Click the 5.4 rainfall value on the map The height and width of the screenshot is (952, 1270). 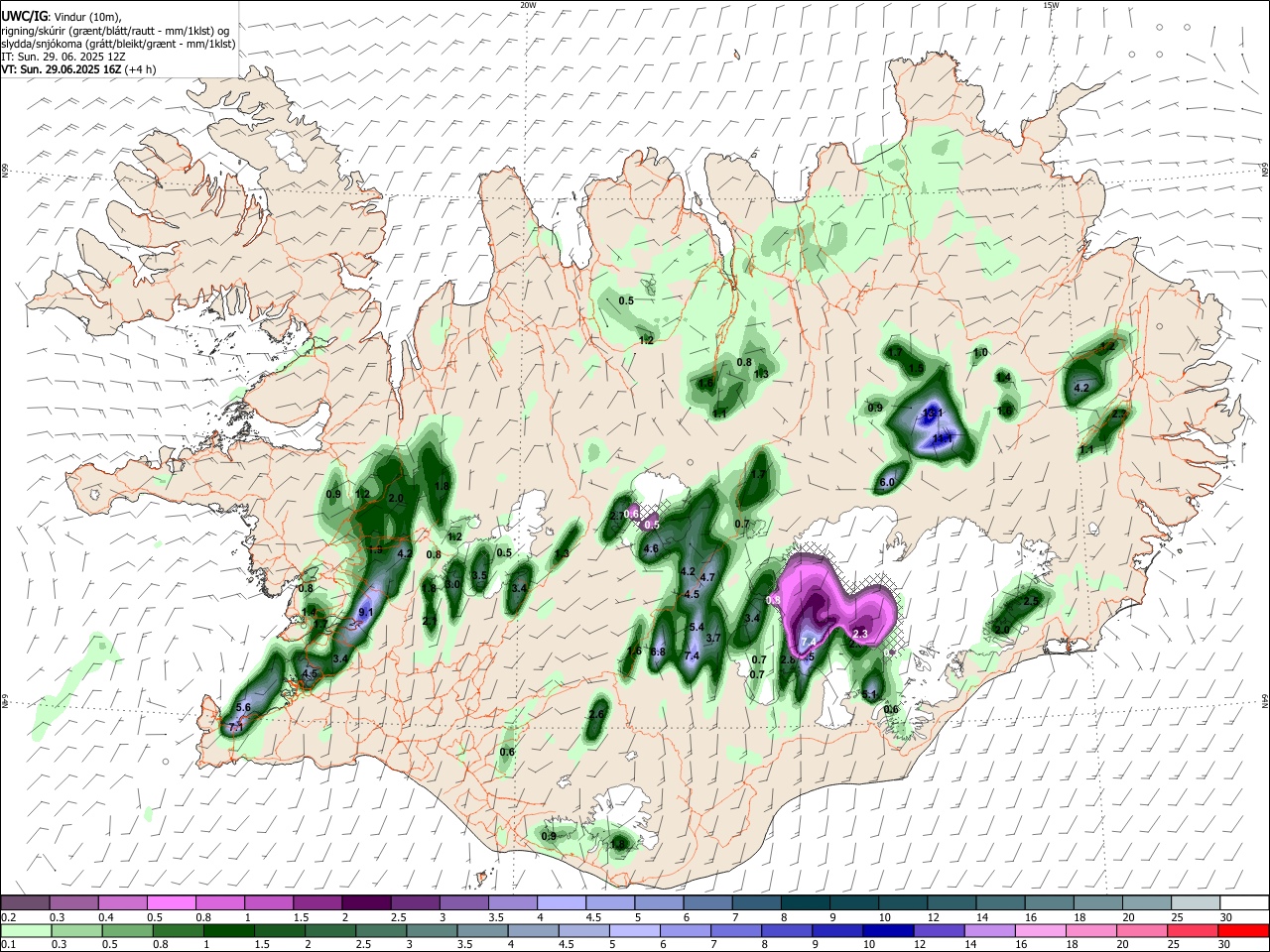[696, 627]
